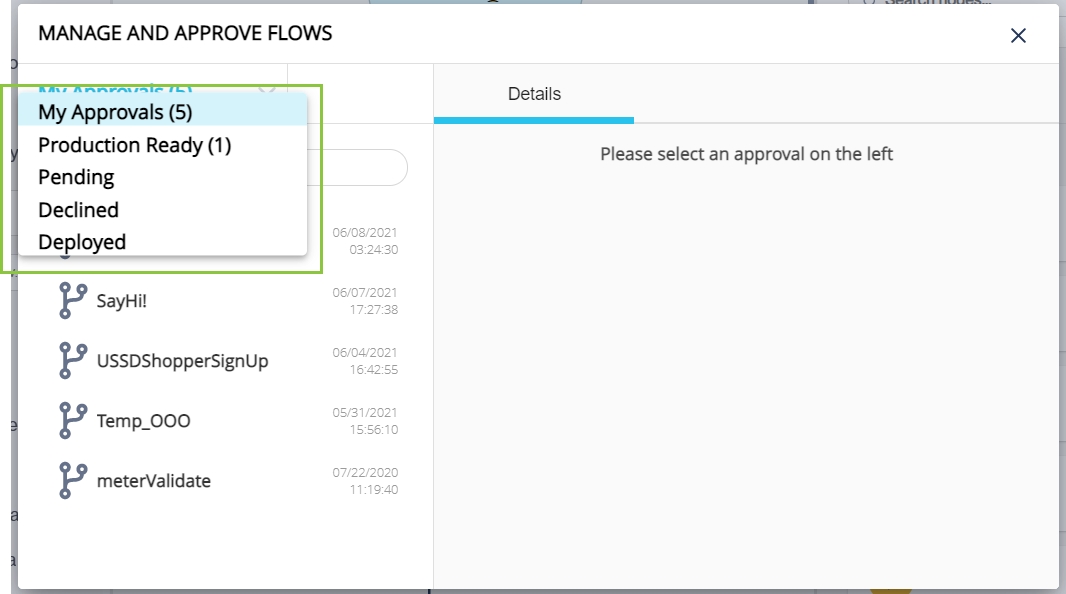The image size is (1066, 594).
Task: Open the SayHi! flow approval
Action: tap(121, 300)
